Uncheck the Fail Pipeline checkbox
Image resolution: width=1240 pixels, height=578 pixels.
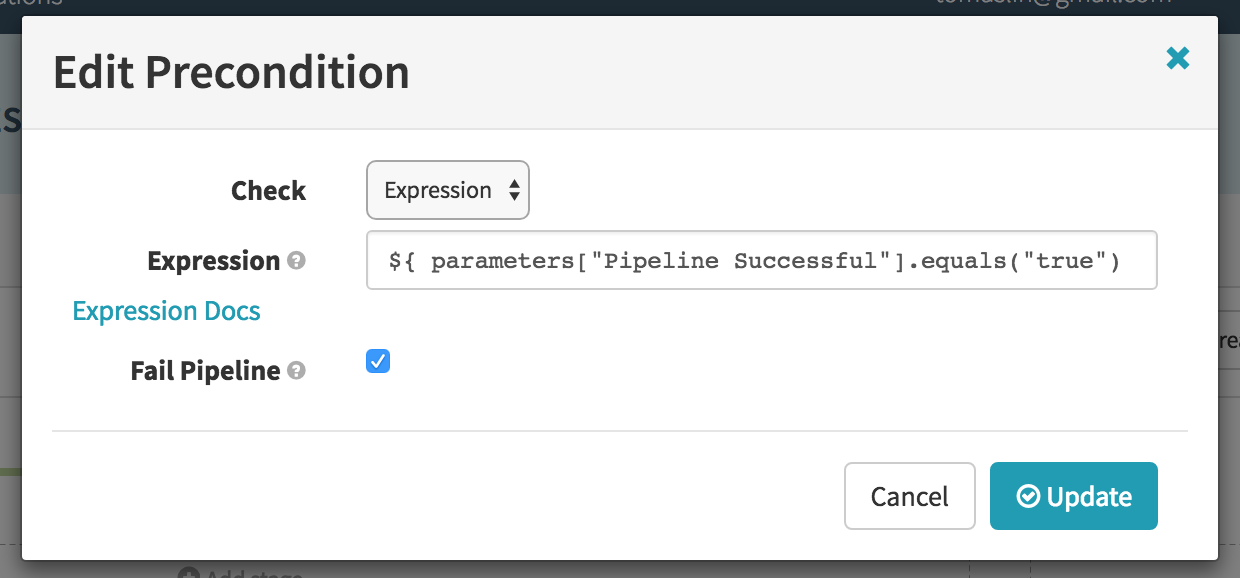click(378, 361)
